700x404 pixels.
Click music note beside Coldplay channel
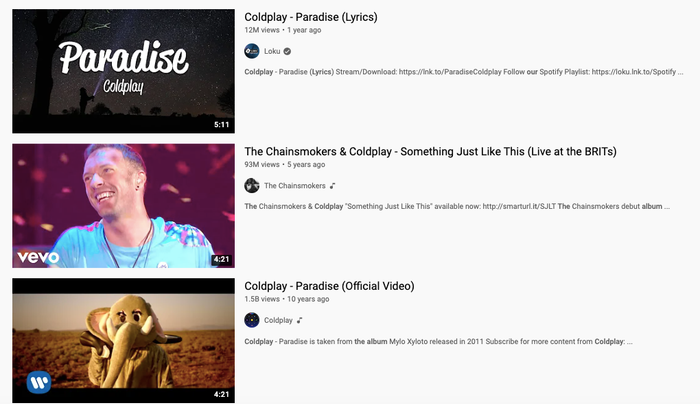coord(300,320)
